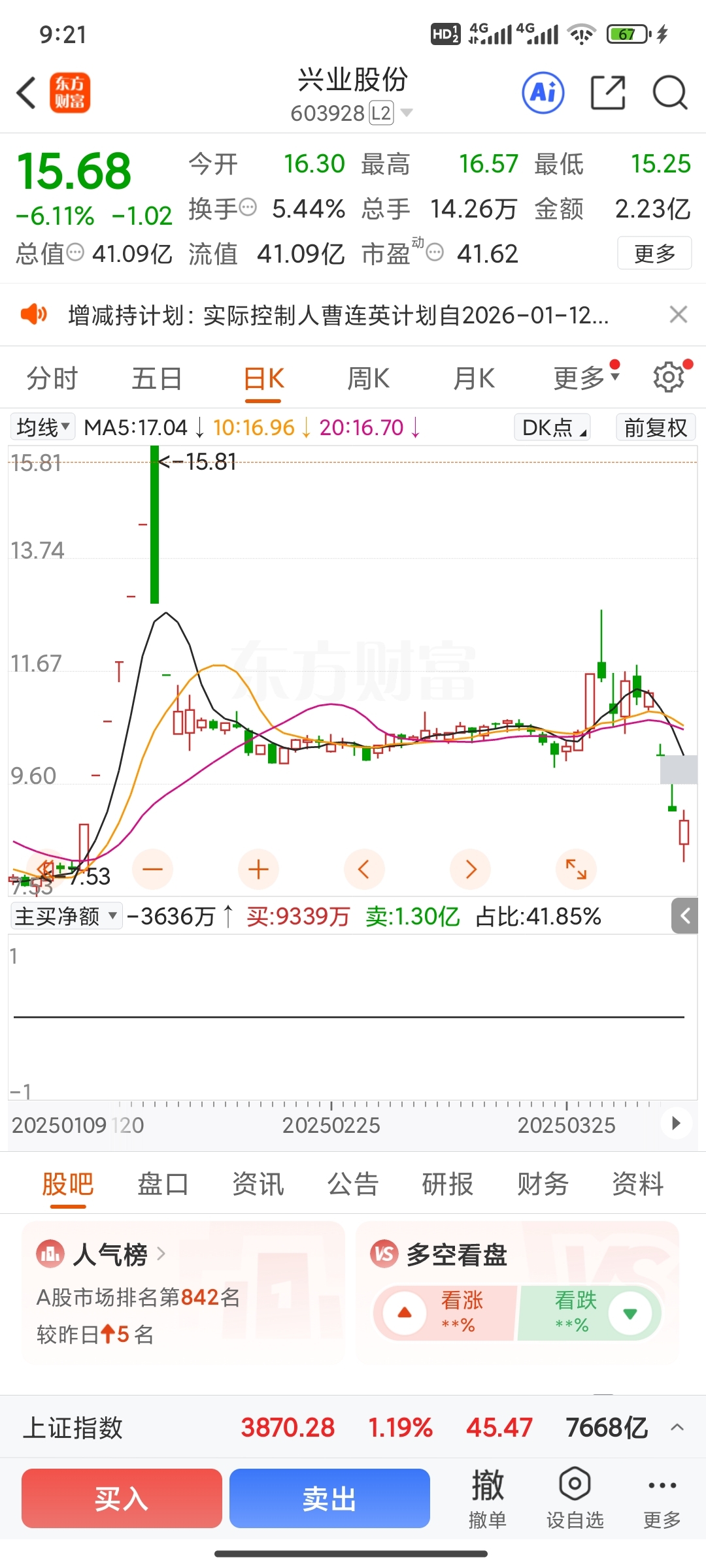Expand the 更多 chart period dropdown
706x1568 pixels.
586,378
